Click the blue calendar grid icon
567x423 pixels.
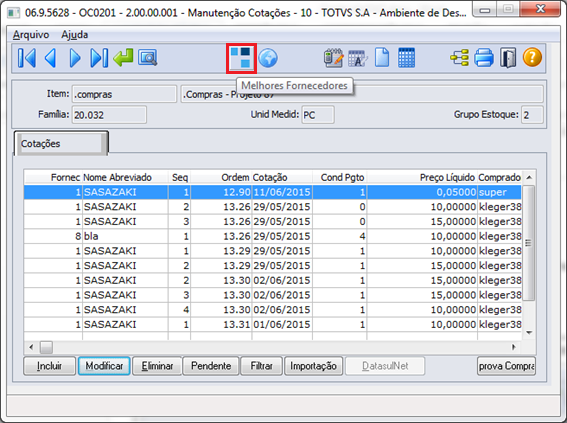(x=406, y=58)
